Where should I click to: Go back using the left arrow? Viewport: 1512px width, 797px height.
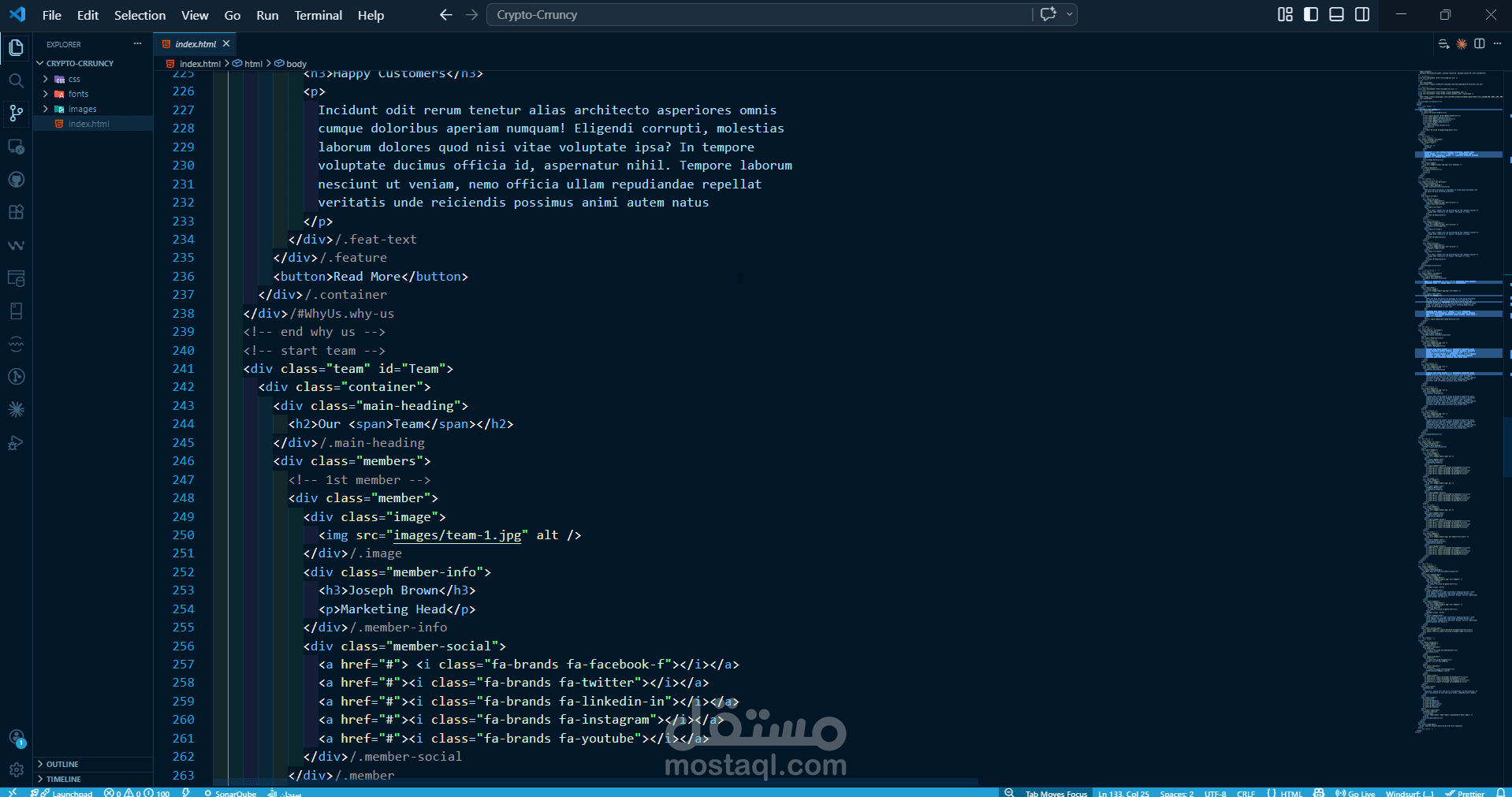pos(446,15)
